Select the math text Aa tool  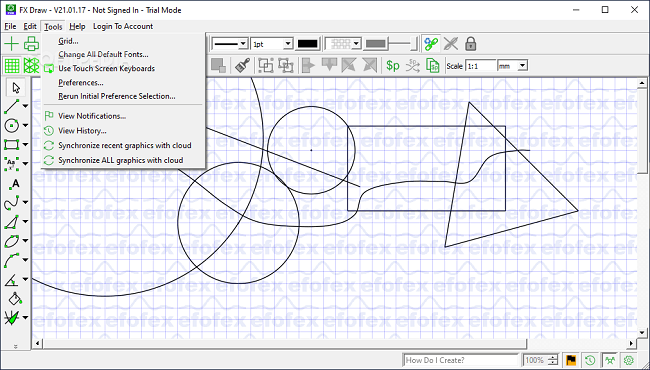click(12, 164)
